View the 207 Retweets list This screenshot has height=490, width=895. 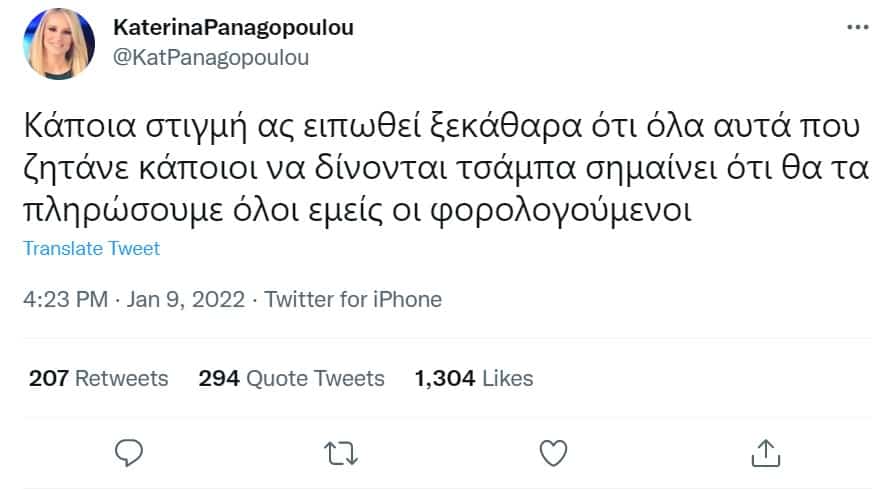coord(99,378)
